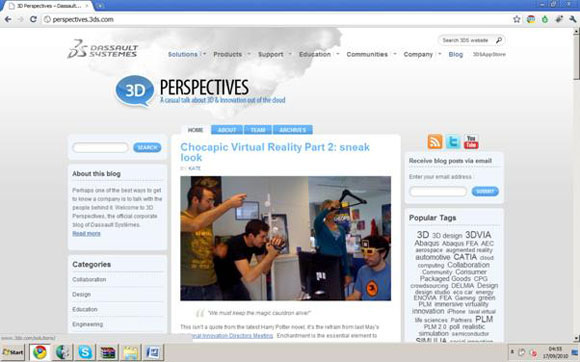Screen dimensions: 580x362
Task: Open Chrome wrench settings menu
Action: pos(573,19)
